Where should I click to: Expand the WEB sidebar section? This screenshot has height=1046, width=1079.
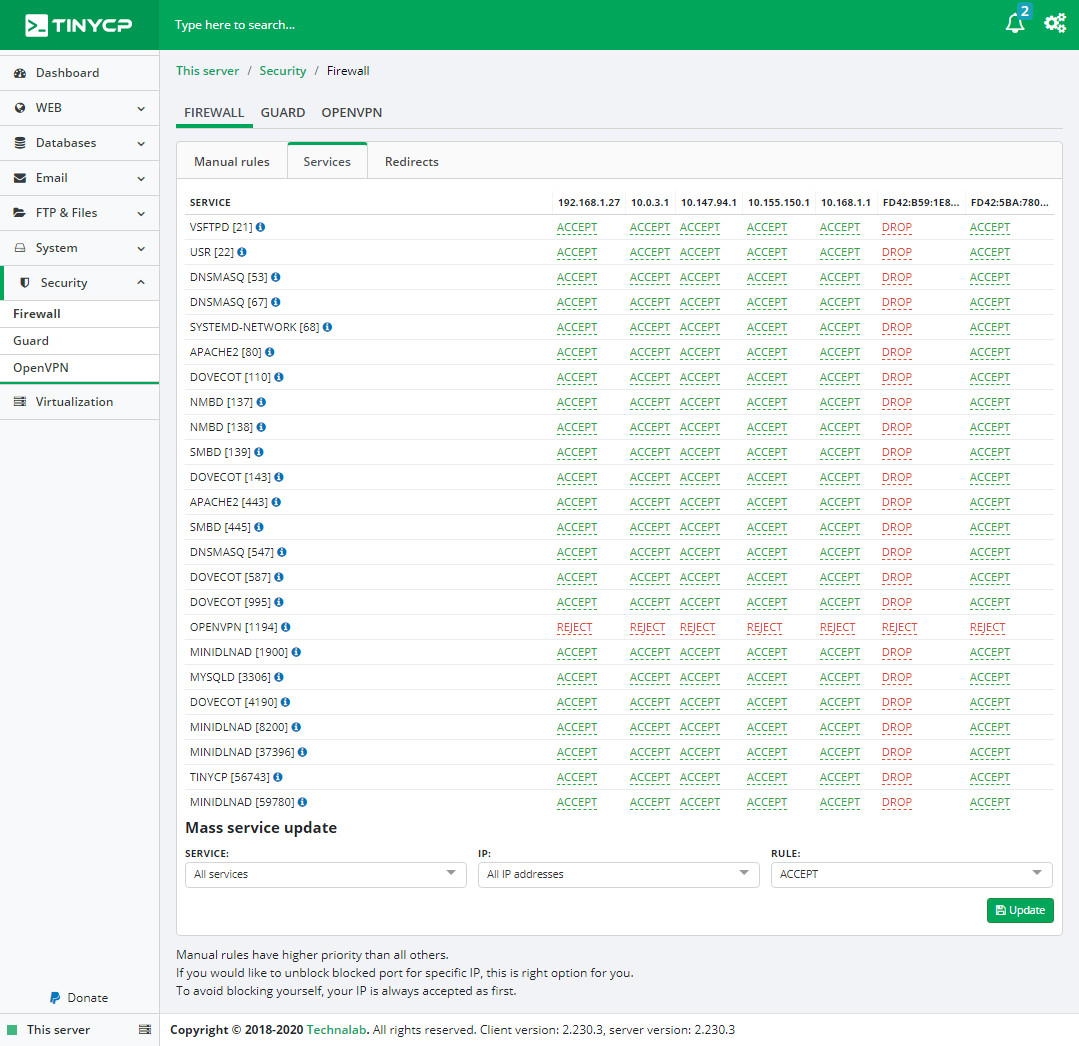pos(80,108)
